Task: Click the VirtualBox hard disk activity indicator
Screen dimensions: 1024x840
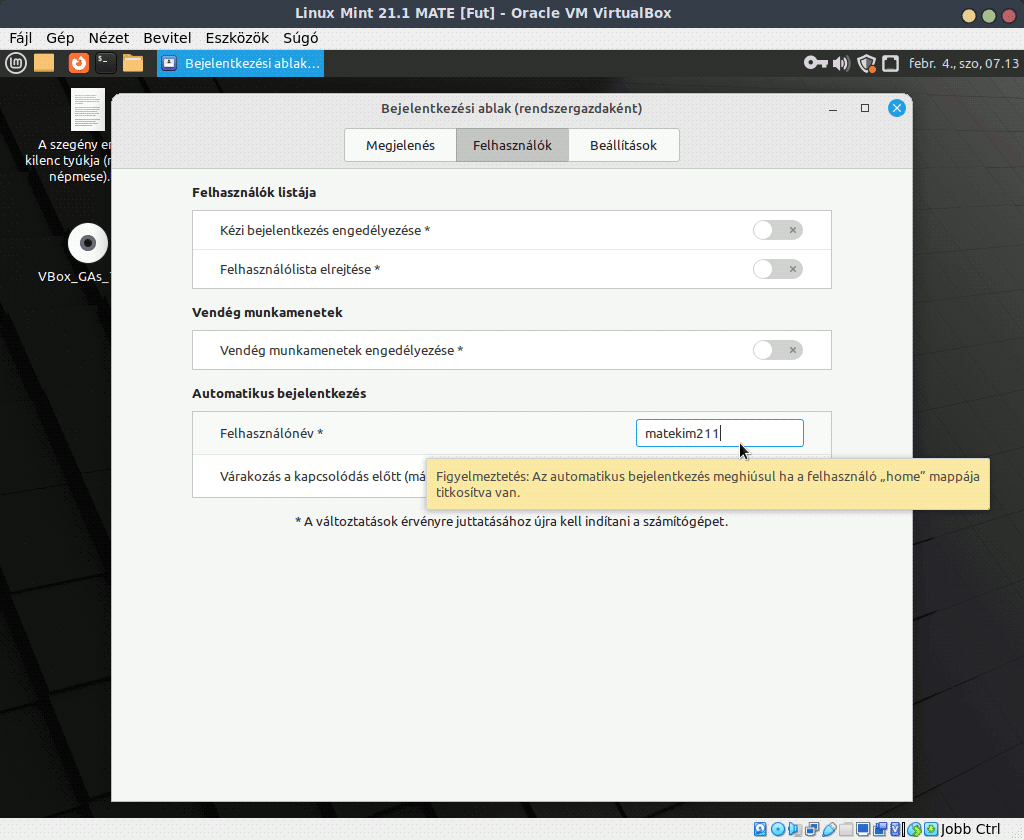Action: [760, 829]
